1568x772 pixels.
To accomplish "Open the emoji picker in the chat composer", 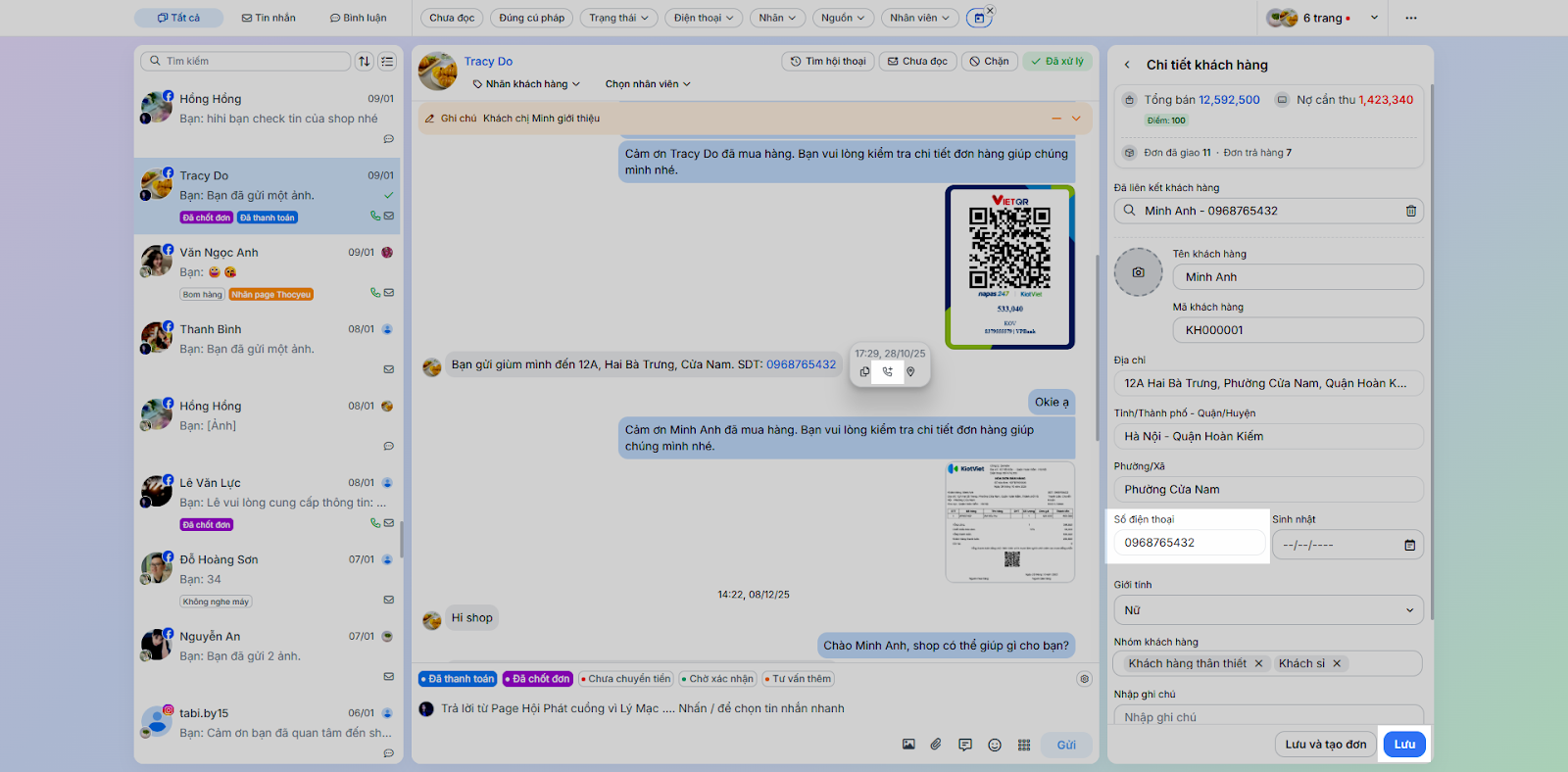I will (995, 746).
